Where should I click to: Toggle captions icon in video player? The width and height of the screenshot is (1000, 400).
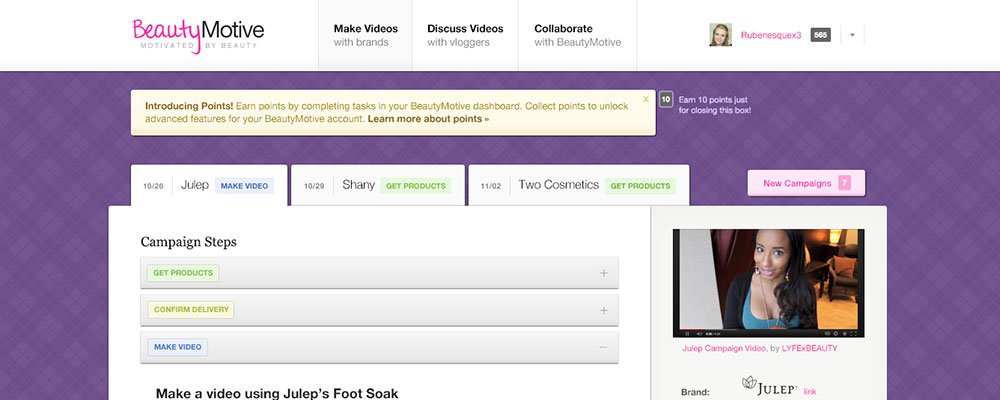tap(827, 334)
